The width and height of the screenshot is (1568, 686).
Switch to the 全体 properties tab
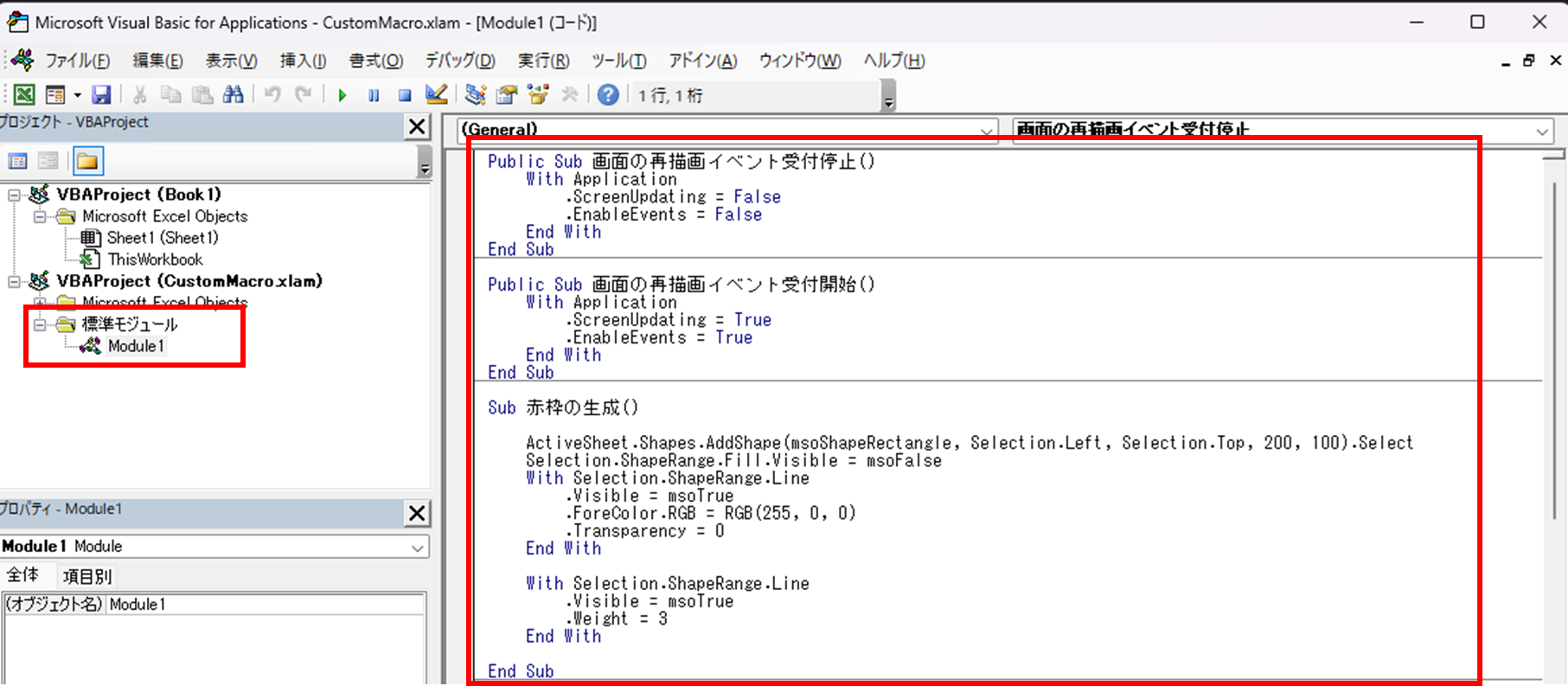pos(22,575)
